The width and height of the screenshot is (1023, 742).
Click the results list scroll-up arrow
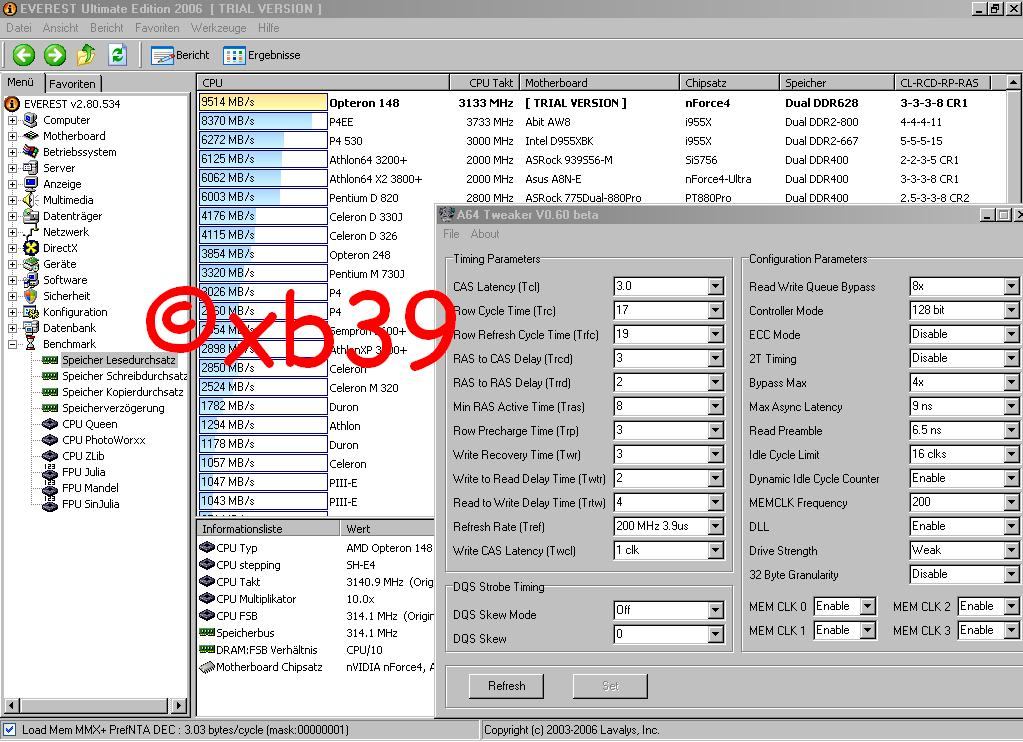[1013, 83]
